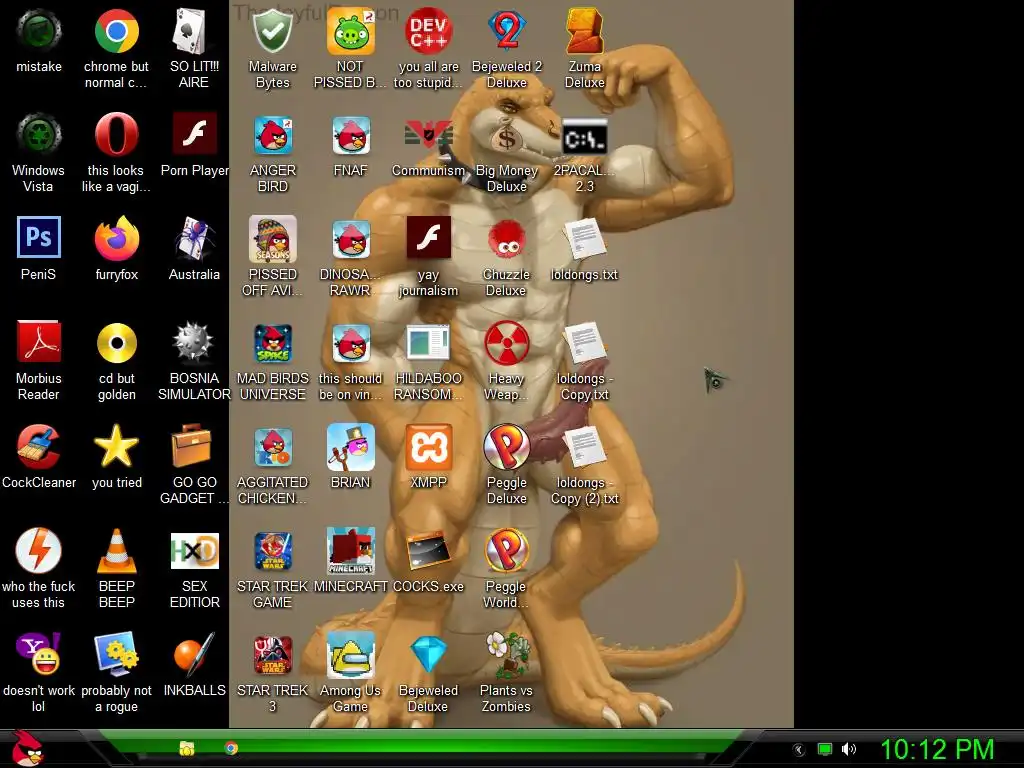Viewport: 1024px width, 768px height.
Task: Open the 'loldongs - Copy.txt' file
Action: [x=584, y=342]
